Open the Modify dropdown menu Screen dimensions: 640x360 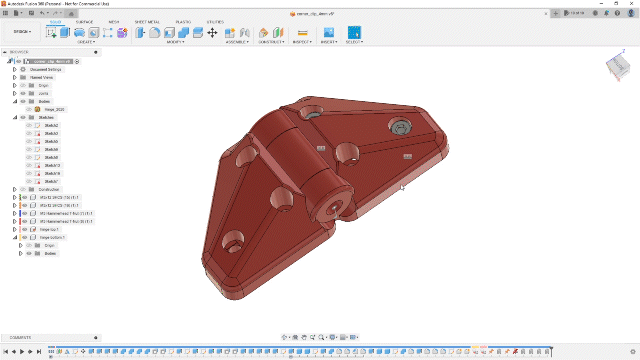coord(176,42)
